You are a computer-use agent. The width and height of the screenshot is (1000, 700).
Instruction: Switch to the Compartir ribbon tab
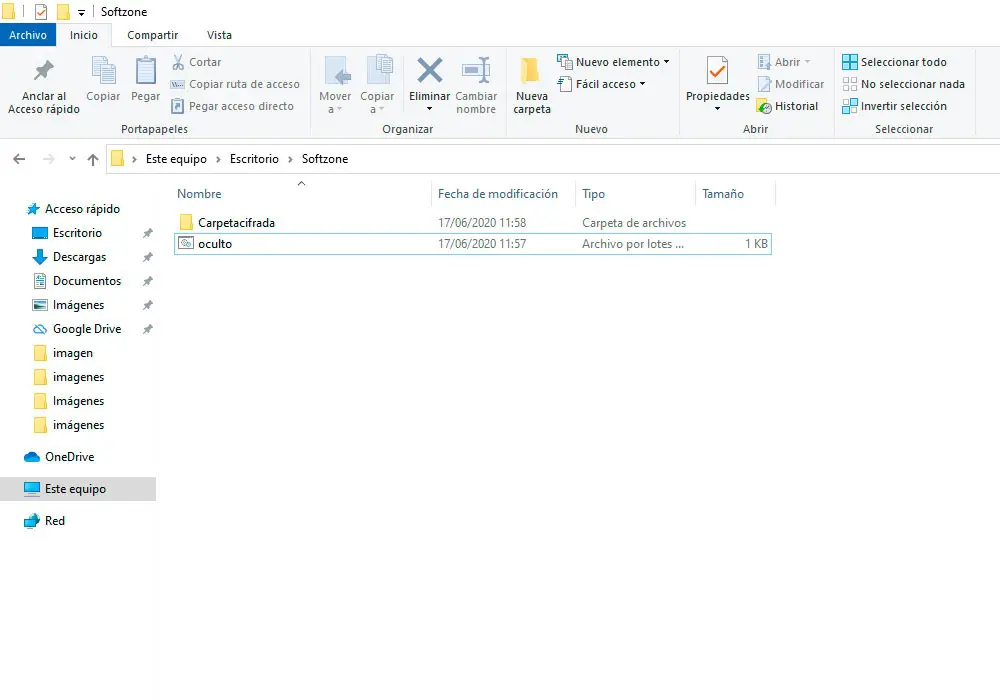pos(152,35)
